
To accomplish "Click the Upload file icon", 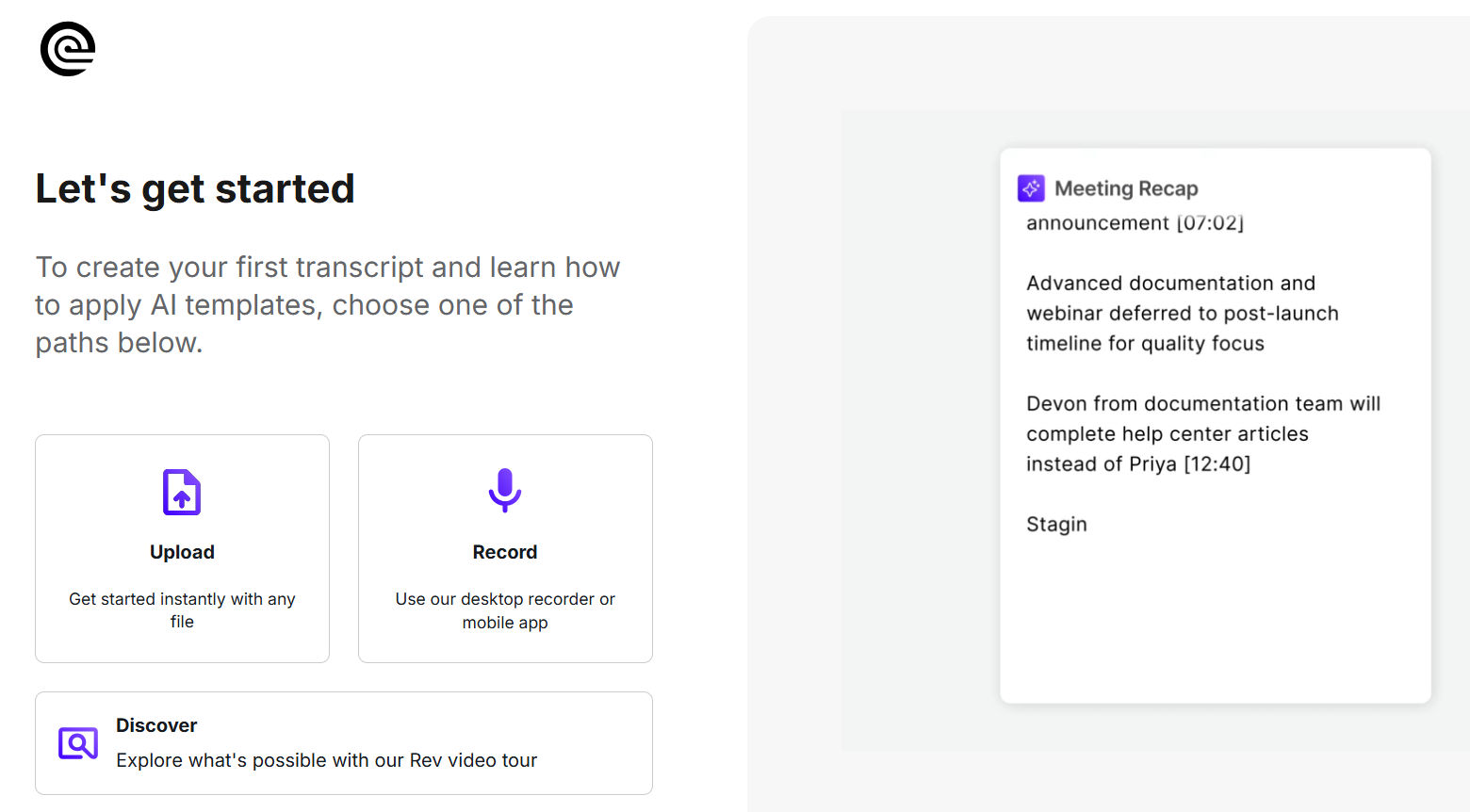I will pyautogui.click(x=182, y=492).
